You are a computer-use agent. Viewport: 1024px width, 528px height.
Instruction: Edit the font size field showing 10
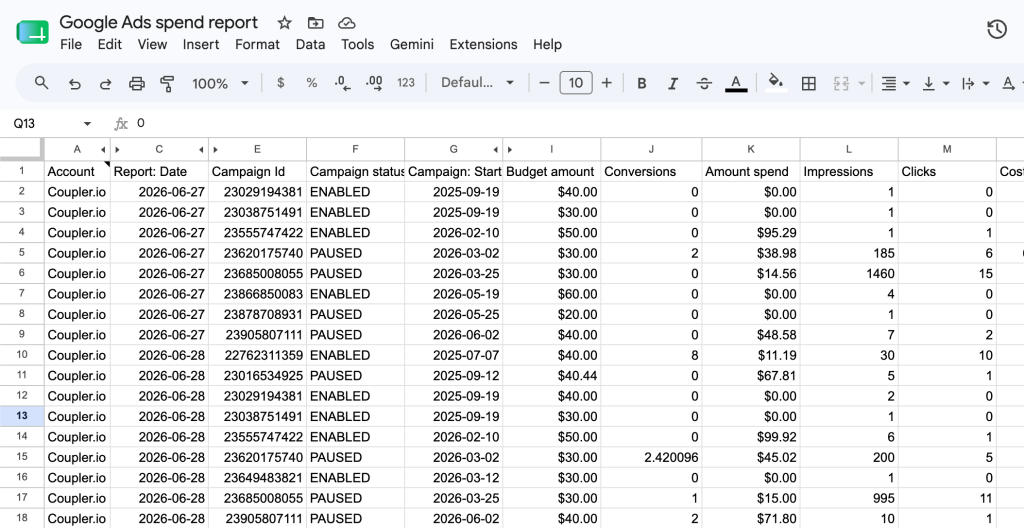point(575,83)
